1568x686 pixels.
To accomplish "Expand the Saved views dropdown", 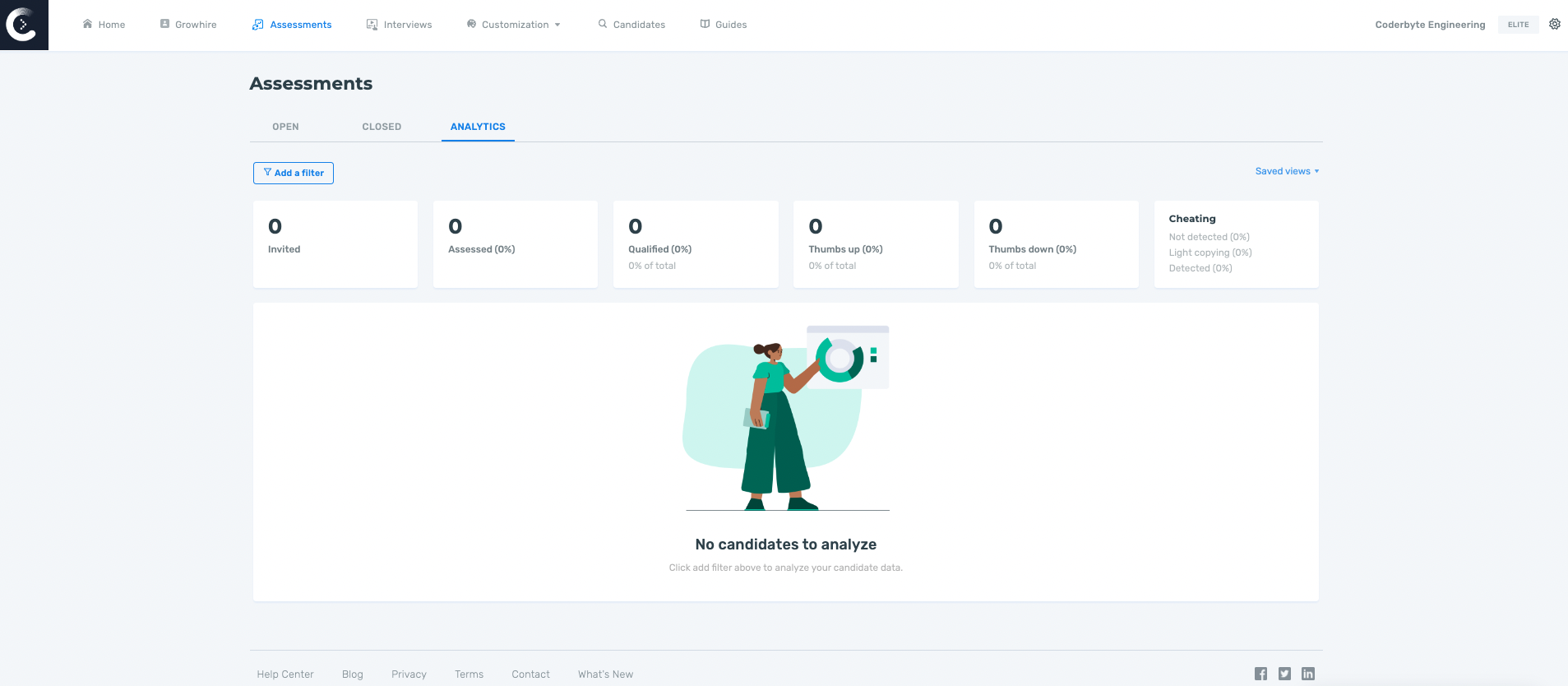I will coord(1287,171).
